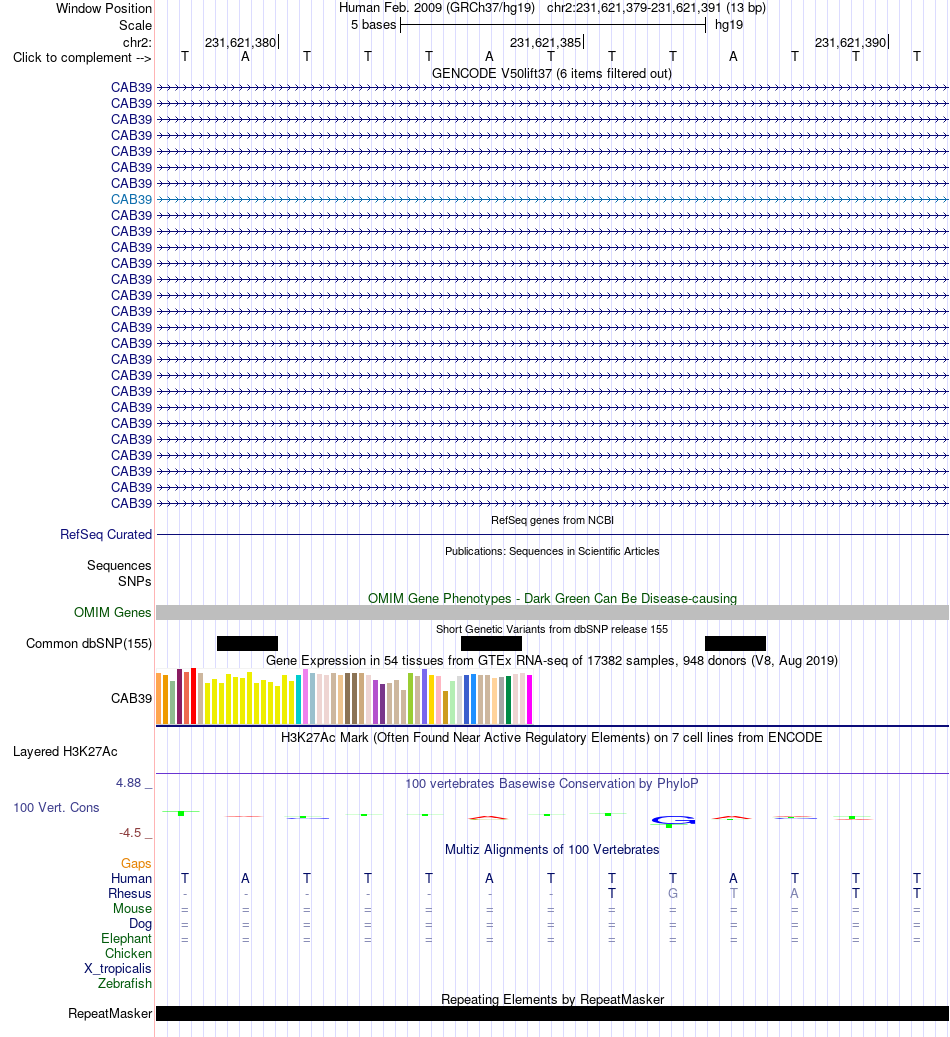Click the Scale label
The width and height of the screenshot is (950, 1037).
(x=135, y=25)
